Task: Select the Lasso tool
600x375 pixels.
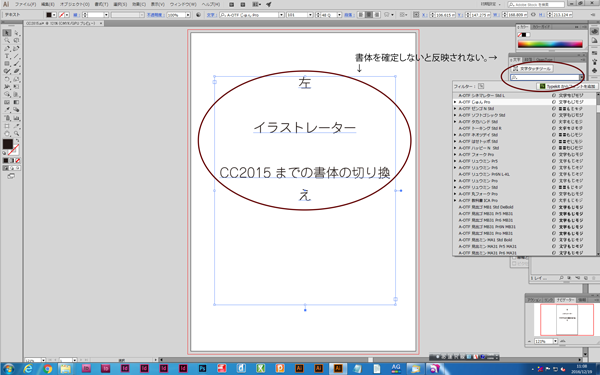Action: click(16, 41)
